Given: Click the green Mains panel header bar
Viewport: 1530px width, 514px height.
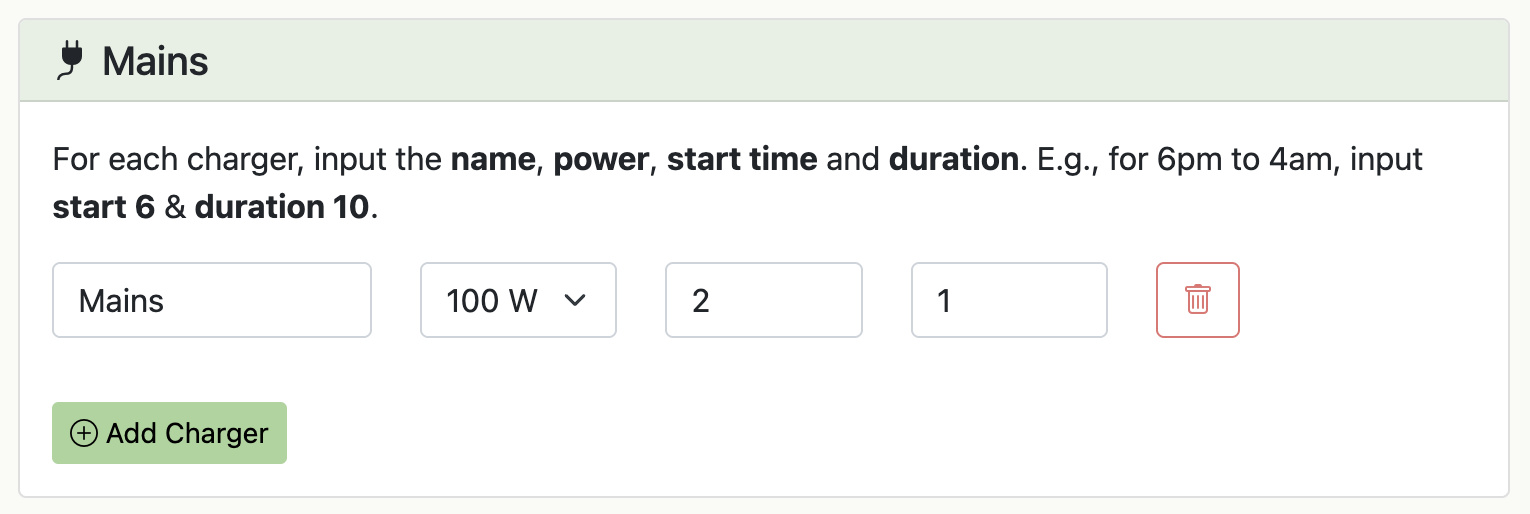Looking at the screenshot, I should 800,60.
